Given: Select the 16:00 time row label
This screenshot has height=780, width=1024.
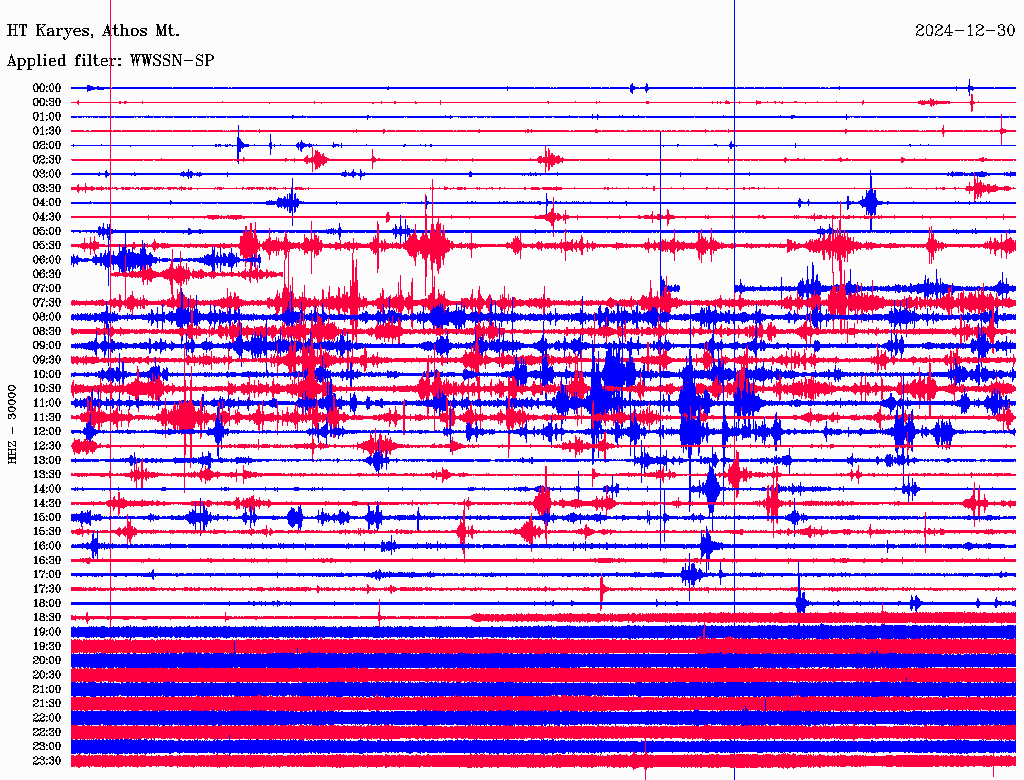Looking at the screenshot, I should click(47, 546).
